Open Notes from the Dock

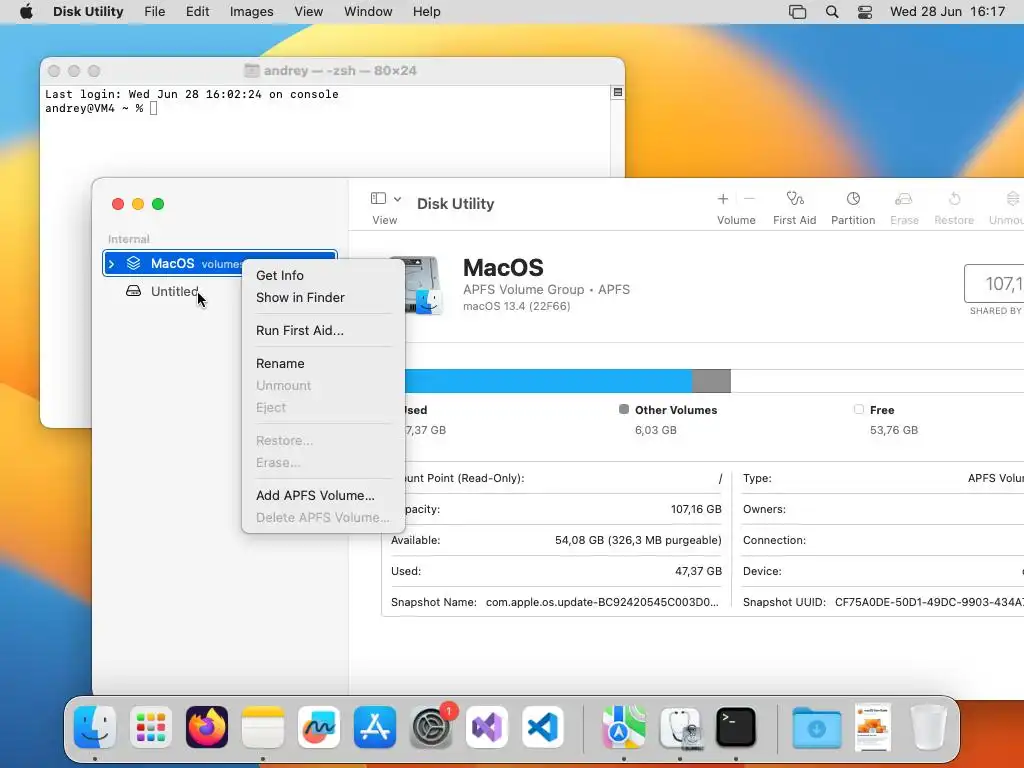[x=263, y=727]
